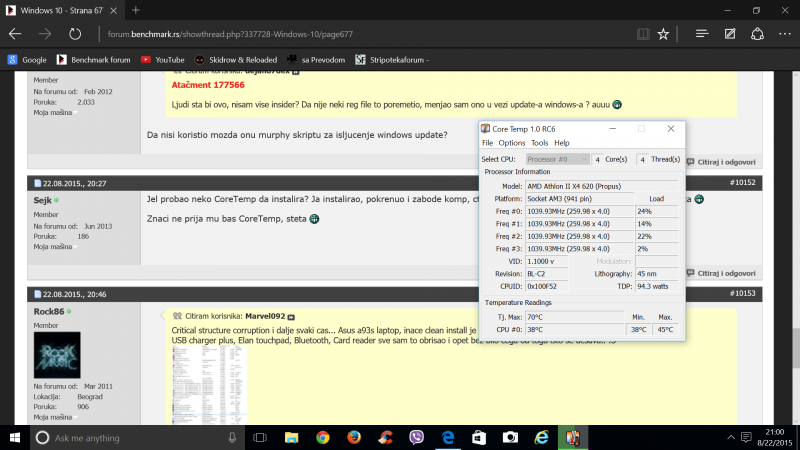Image resolution: width=800 pixels, height=450 pixels.
Task: Show hidden tray icons chevron
Action: [731, 437]
